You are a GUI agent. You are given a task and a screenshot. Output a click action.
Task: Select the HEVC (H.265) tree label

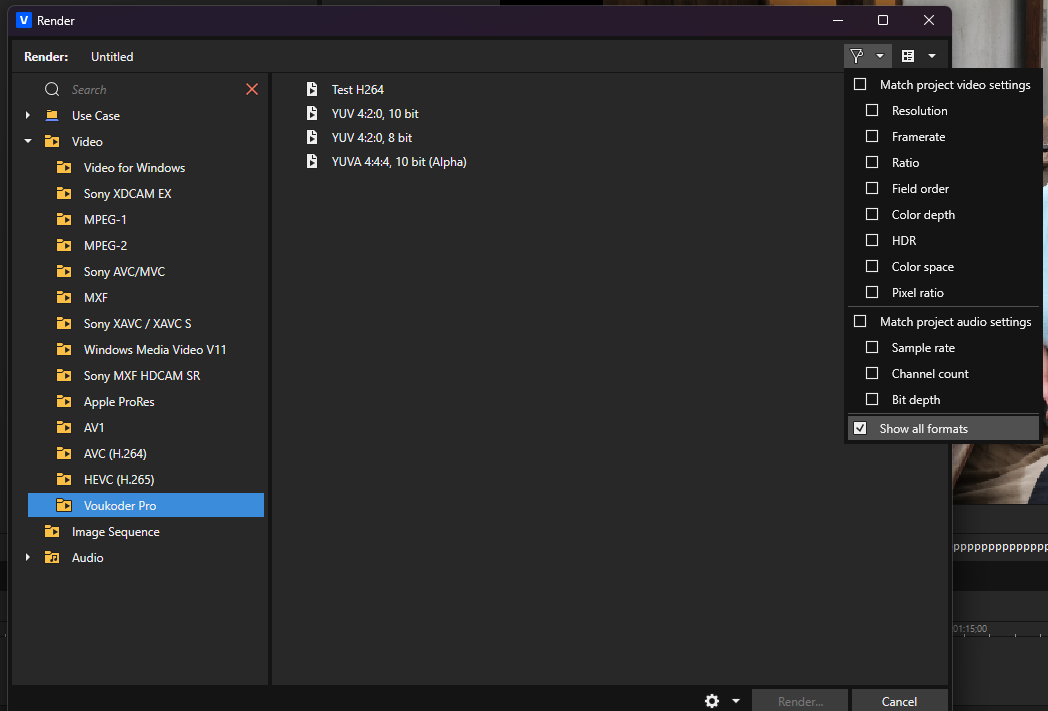[119, 480]
